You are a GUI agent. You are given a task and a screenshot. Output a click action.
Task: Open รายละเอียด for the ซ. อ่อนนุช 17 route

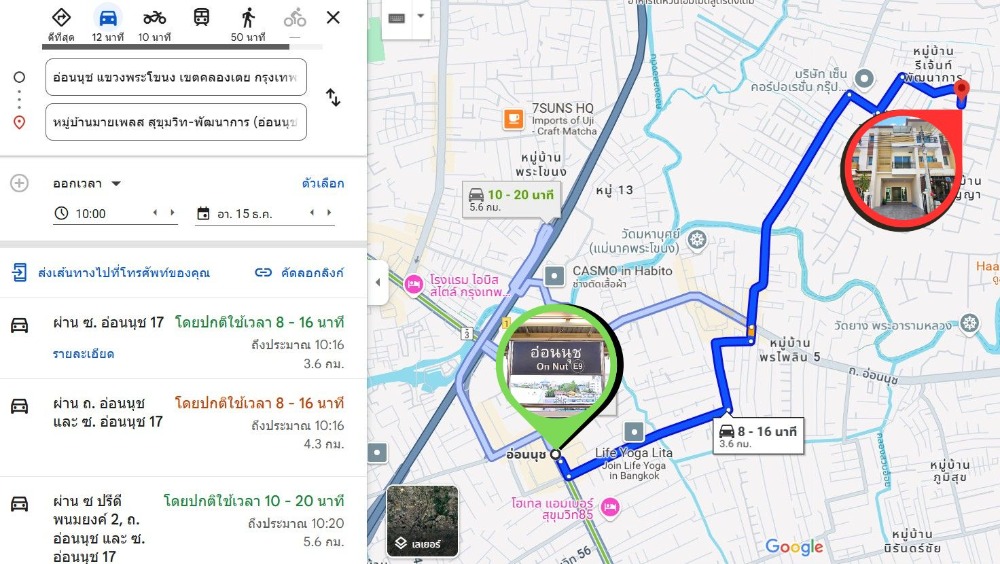coord(84,354)
